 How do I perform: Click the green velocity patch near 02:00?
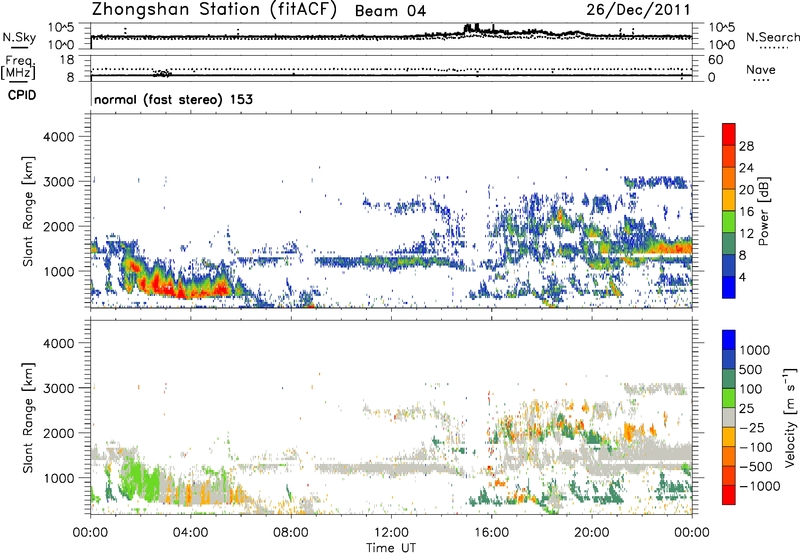(138, 479)
